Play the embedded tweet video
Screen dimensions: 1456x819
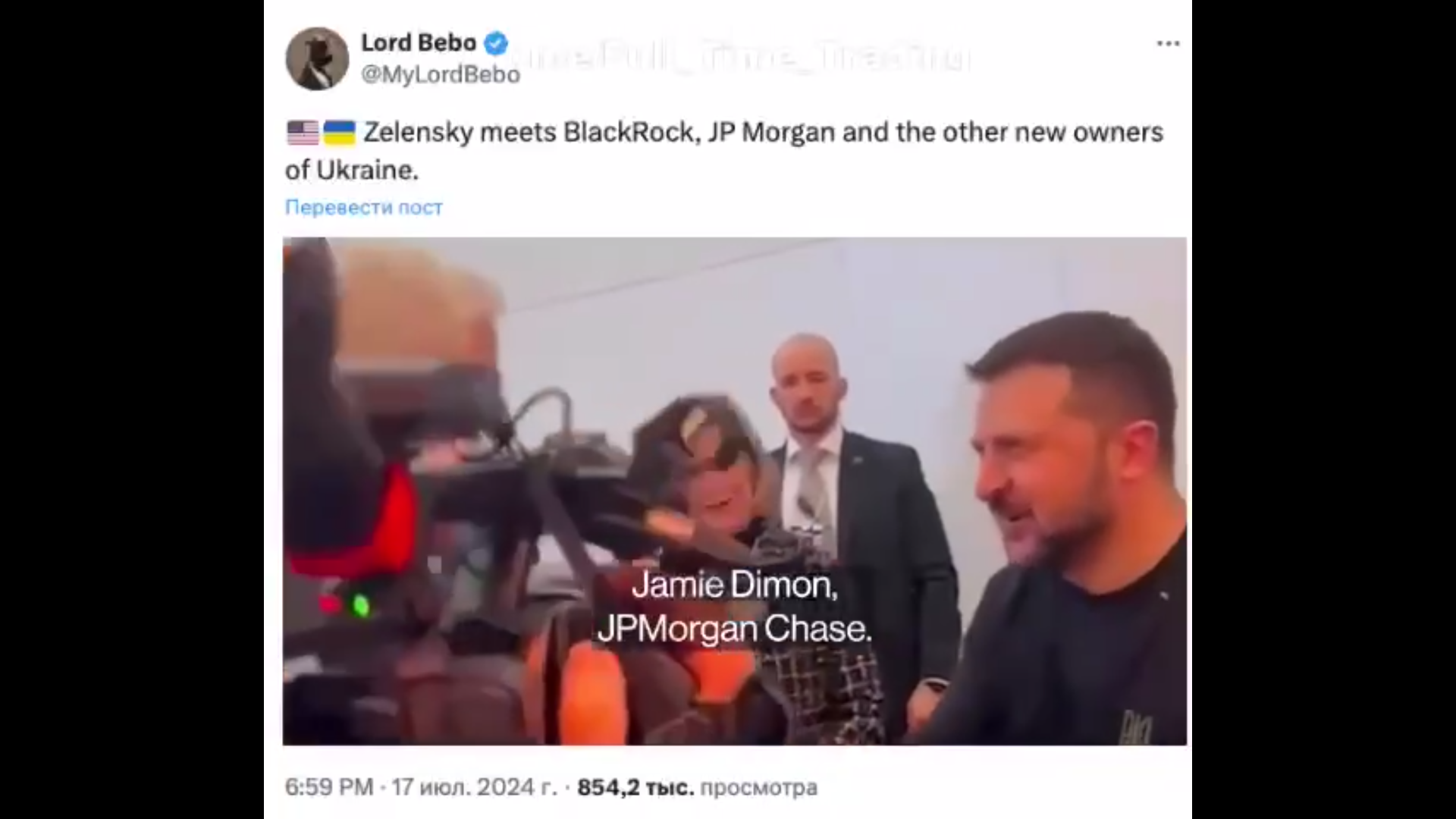coord(734,491)
